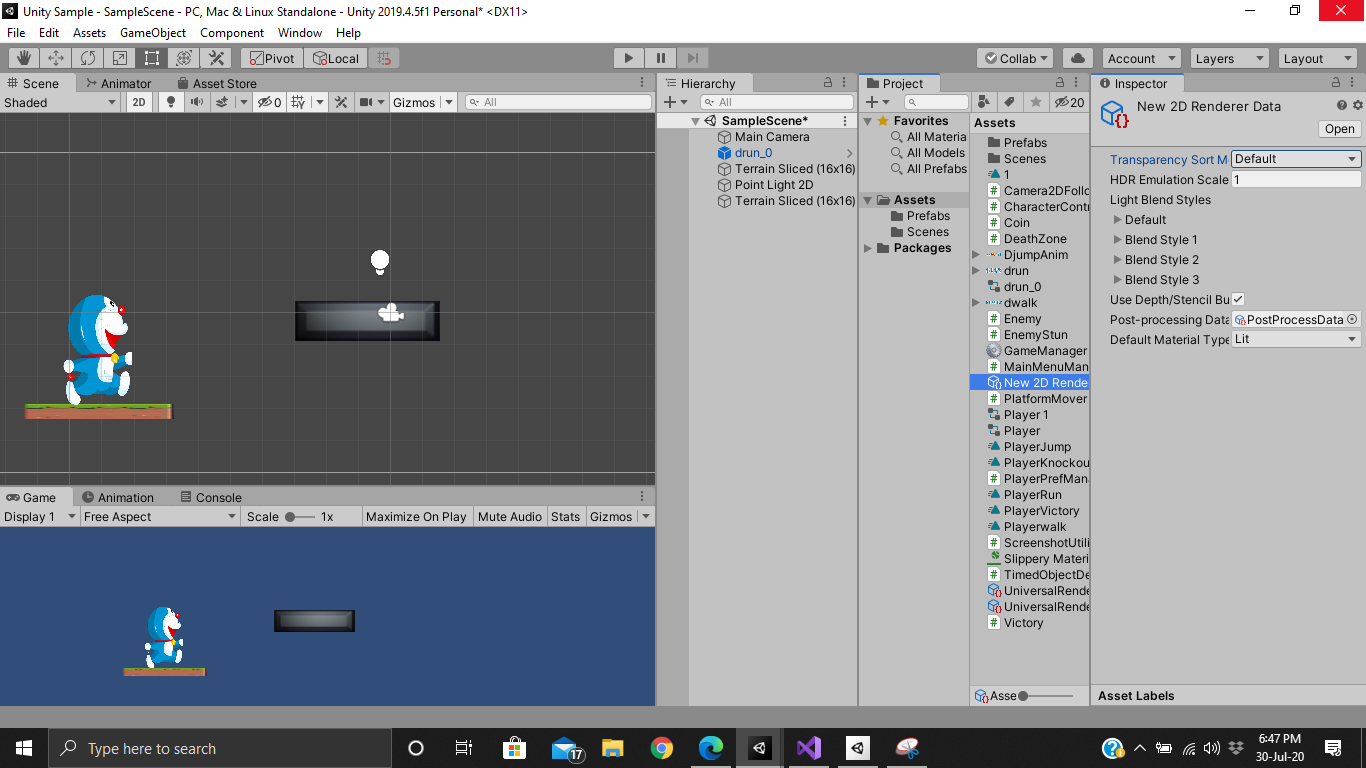Open Account dropdown
The height and width of the screenshot is (768, 1366).
1141,58
